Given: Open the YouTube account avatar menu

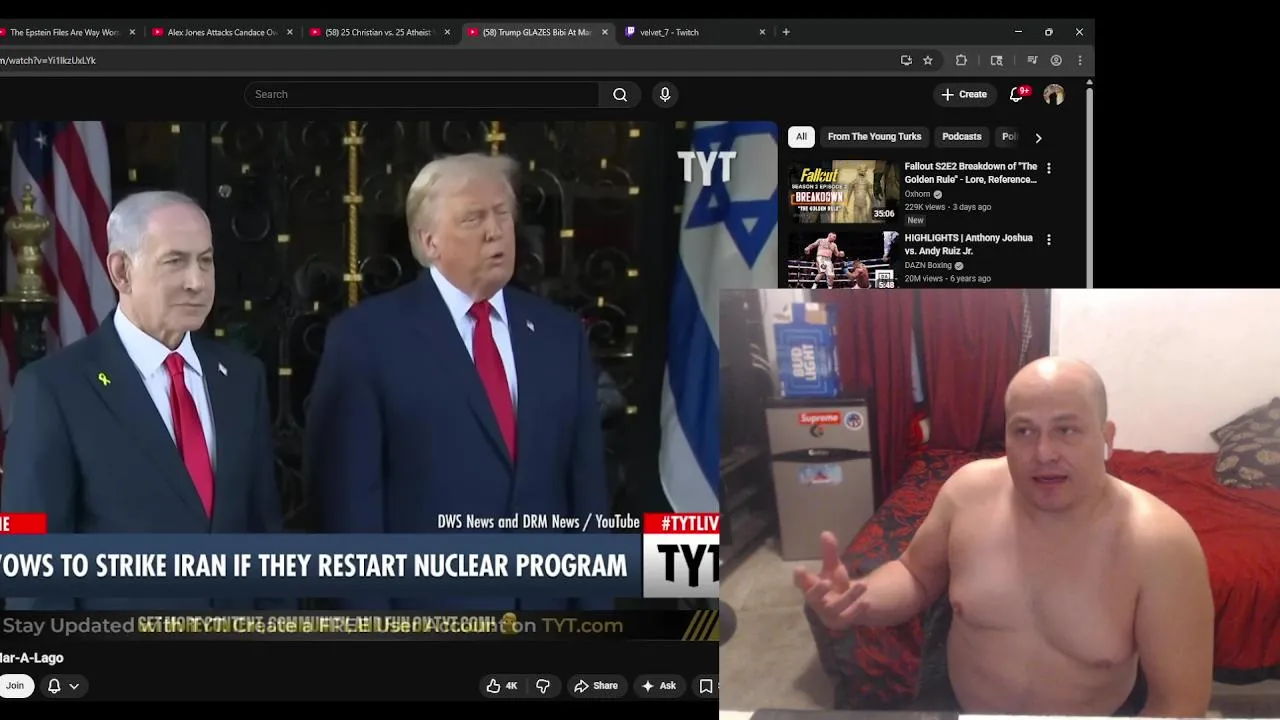Looking at the screenshot, I should pyautogui.click(x=1054, y=94).
